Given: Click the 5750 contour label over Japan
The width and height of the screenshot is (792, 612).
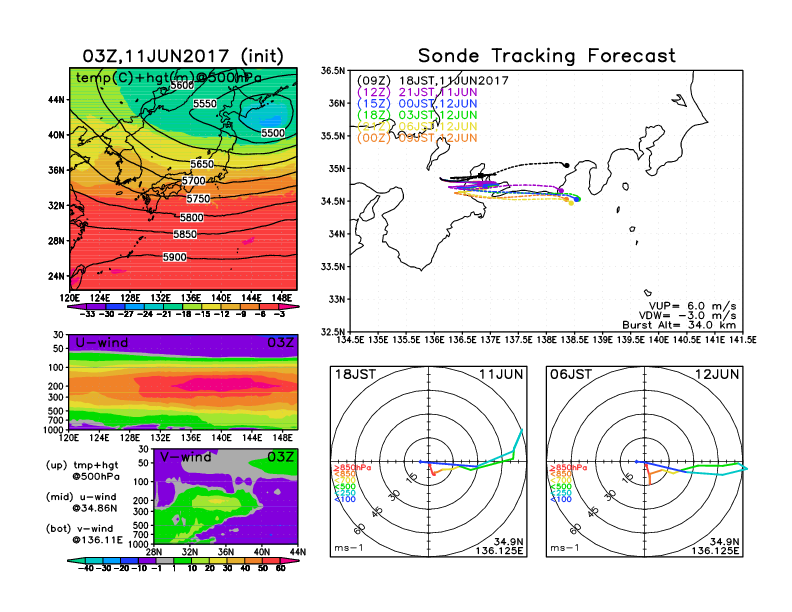Looking at the screenshot, I should tap(198, 199).
